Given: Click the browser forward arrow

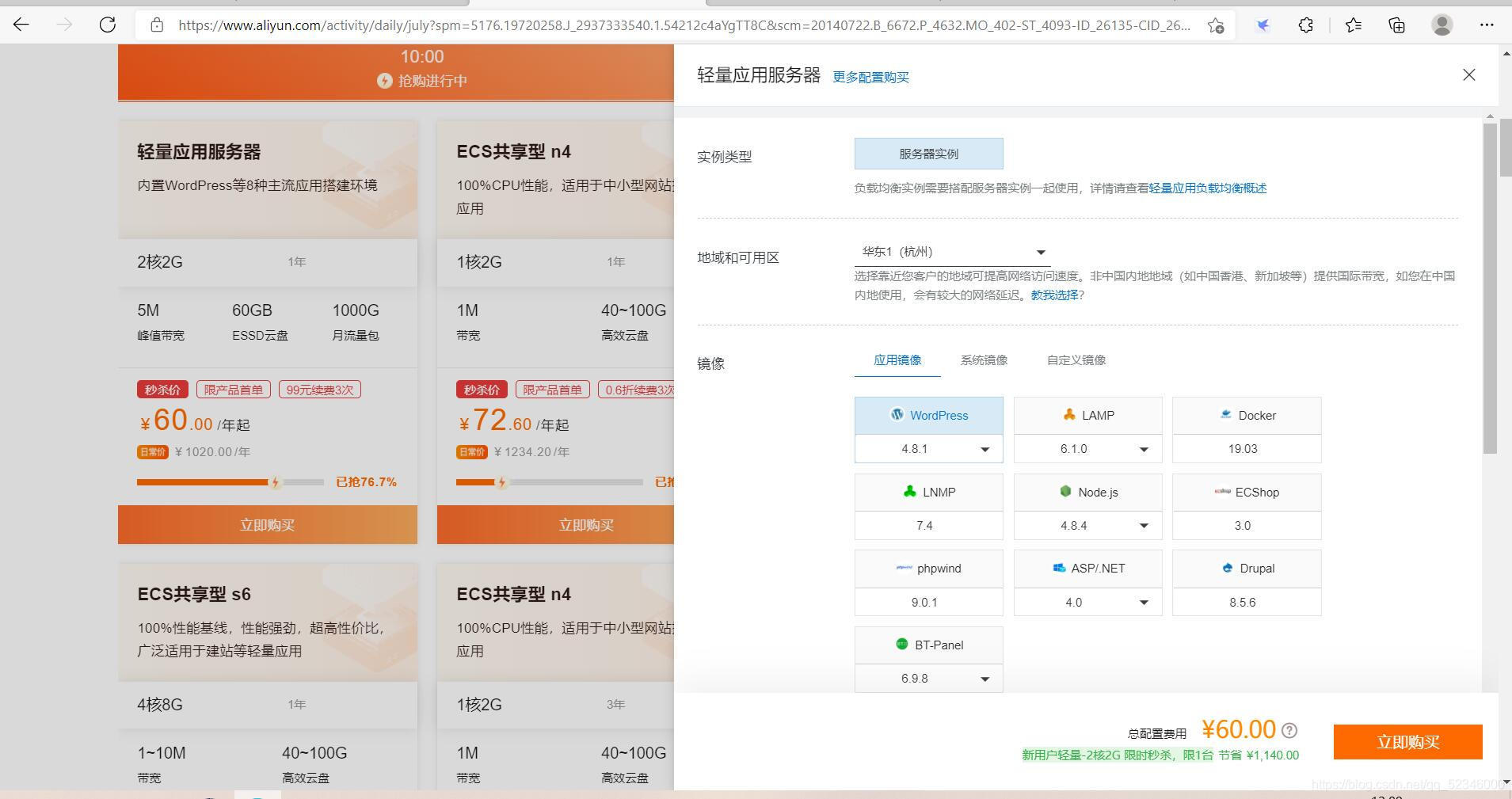Looking at the screenshot, I should (x=64, y=25).
